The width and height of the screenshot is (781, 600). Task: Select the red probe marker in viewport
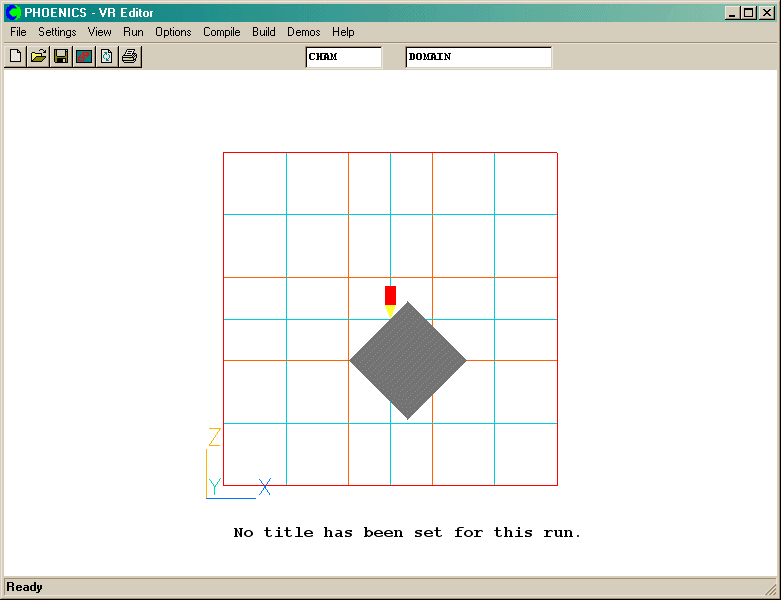tap(390, 295)
